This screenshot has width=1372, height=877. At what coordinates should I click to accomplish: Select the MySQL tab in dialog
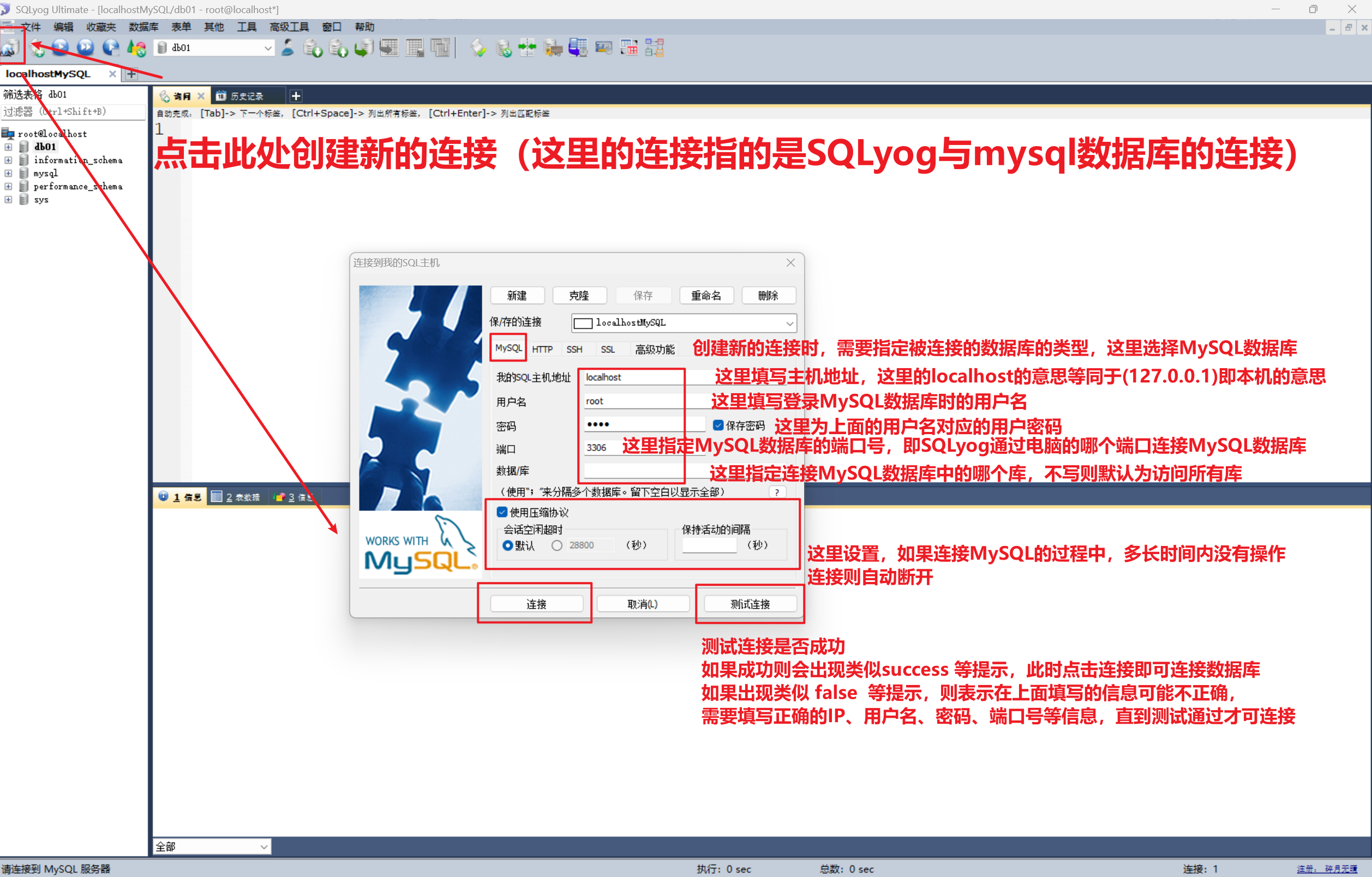point(508,348)
